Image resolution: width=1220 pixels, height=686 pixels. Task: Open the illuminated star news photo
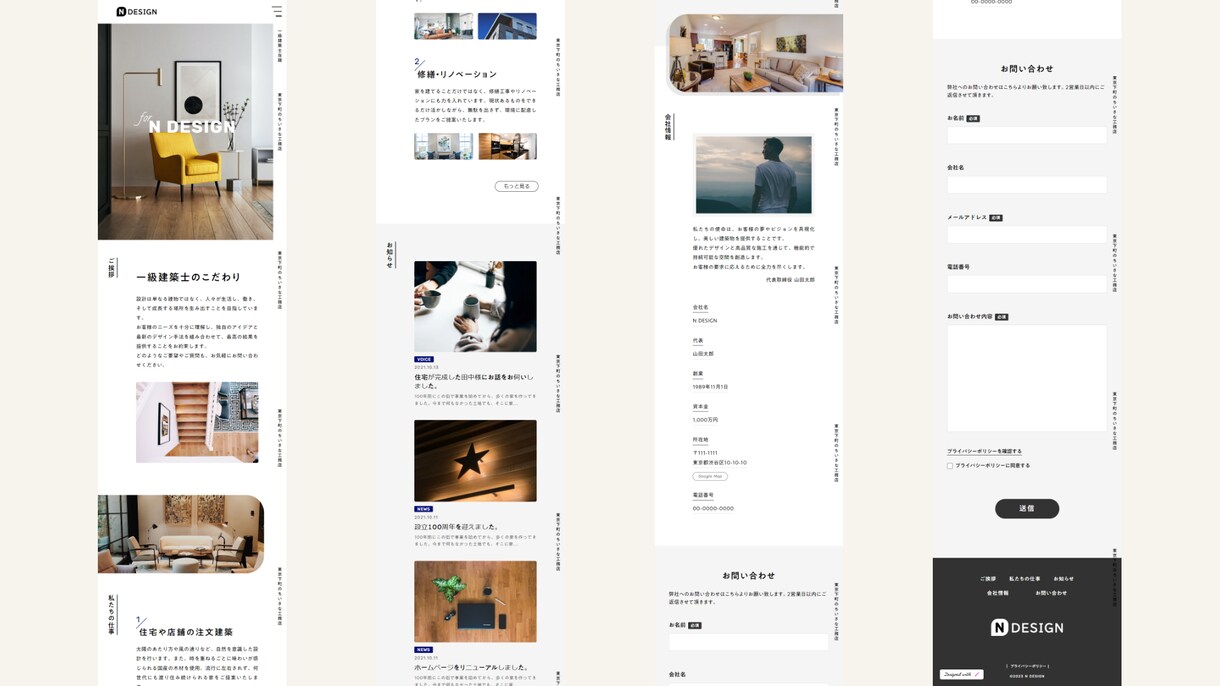(x=475, y=461)
